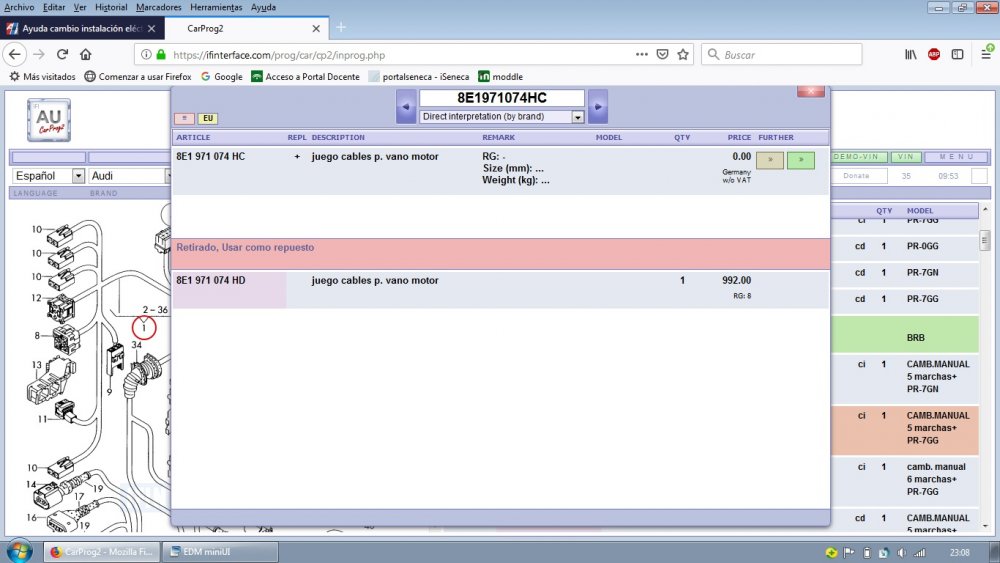Open Comenzar a usar Firefox bookmark
1000x563 pixels.
coord(138,77)
